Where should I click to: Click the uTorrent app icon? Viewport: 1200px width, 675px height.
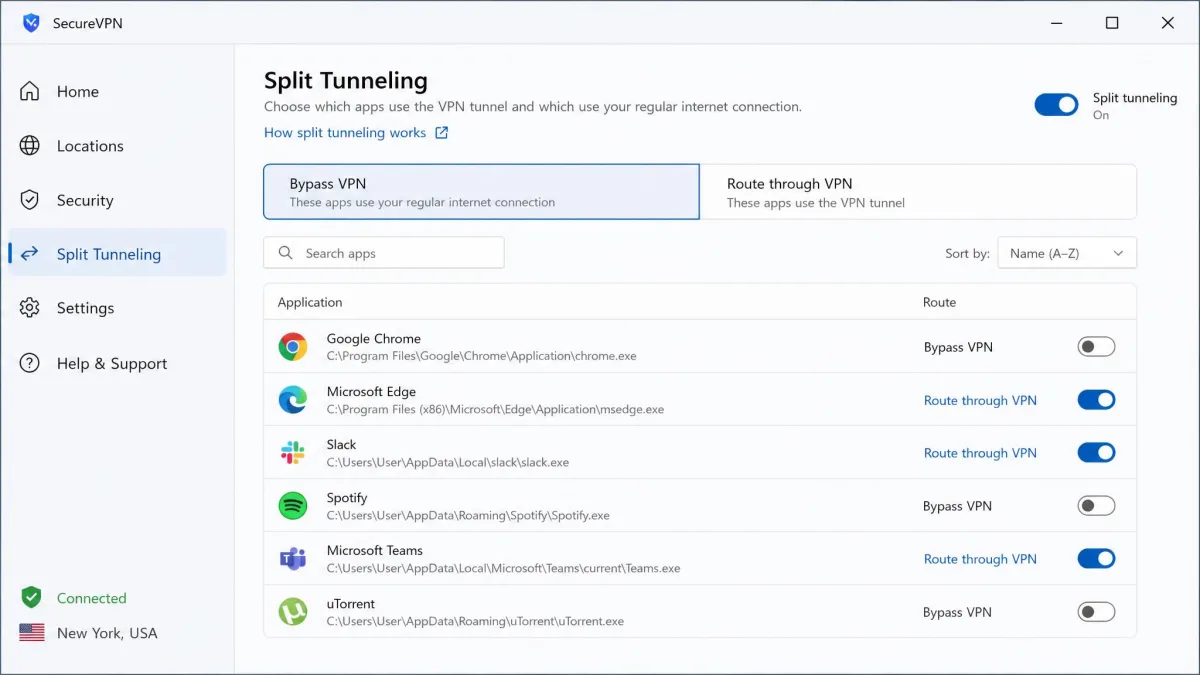coord(293,612)
